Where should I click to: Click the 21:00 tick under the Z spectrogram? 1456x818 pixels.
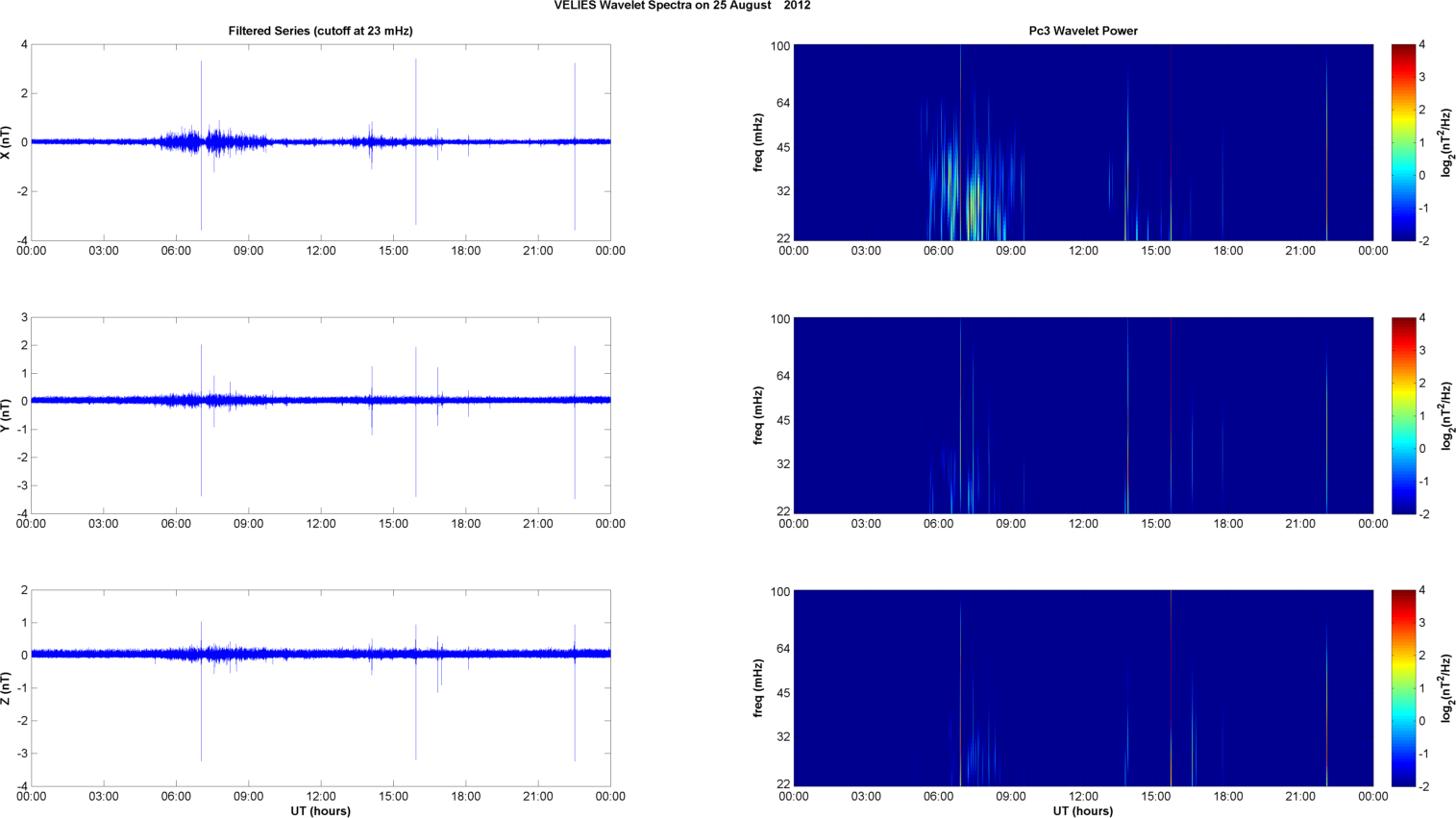1300,796
